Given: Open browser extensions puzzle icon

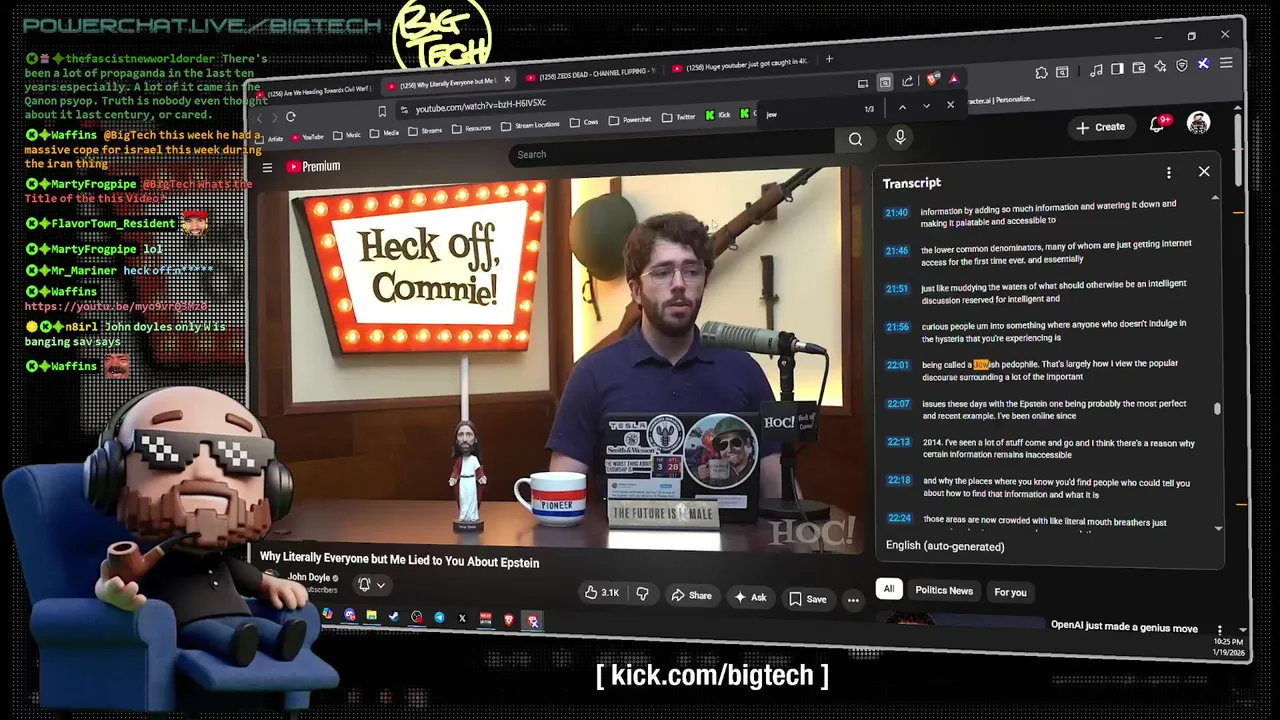Looking at the screenshot, I should click(x=1041, y=73).
